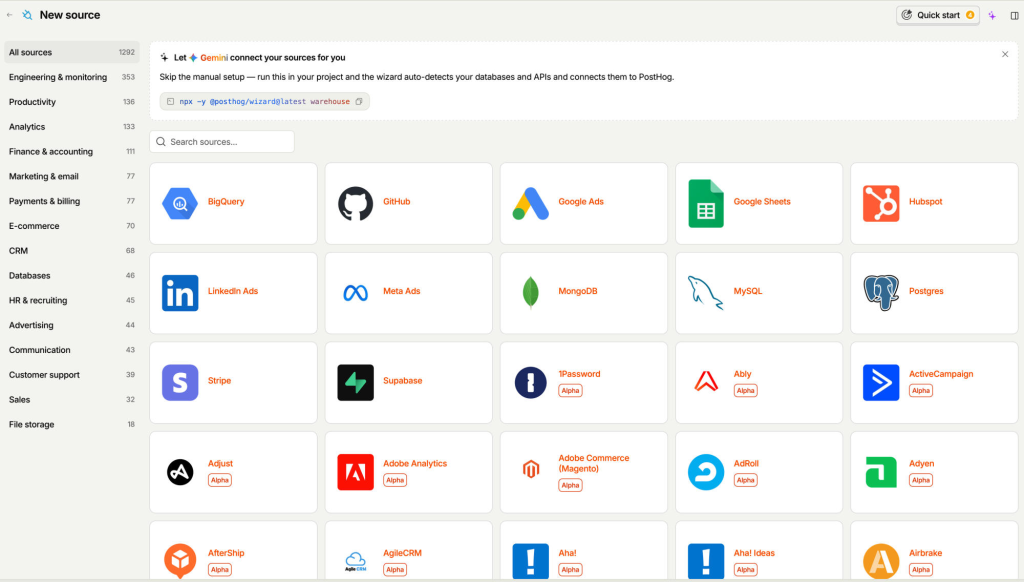1024x582 pixels.
Task: Click the Airbrake logo icon
Action: coord(881,561)
